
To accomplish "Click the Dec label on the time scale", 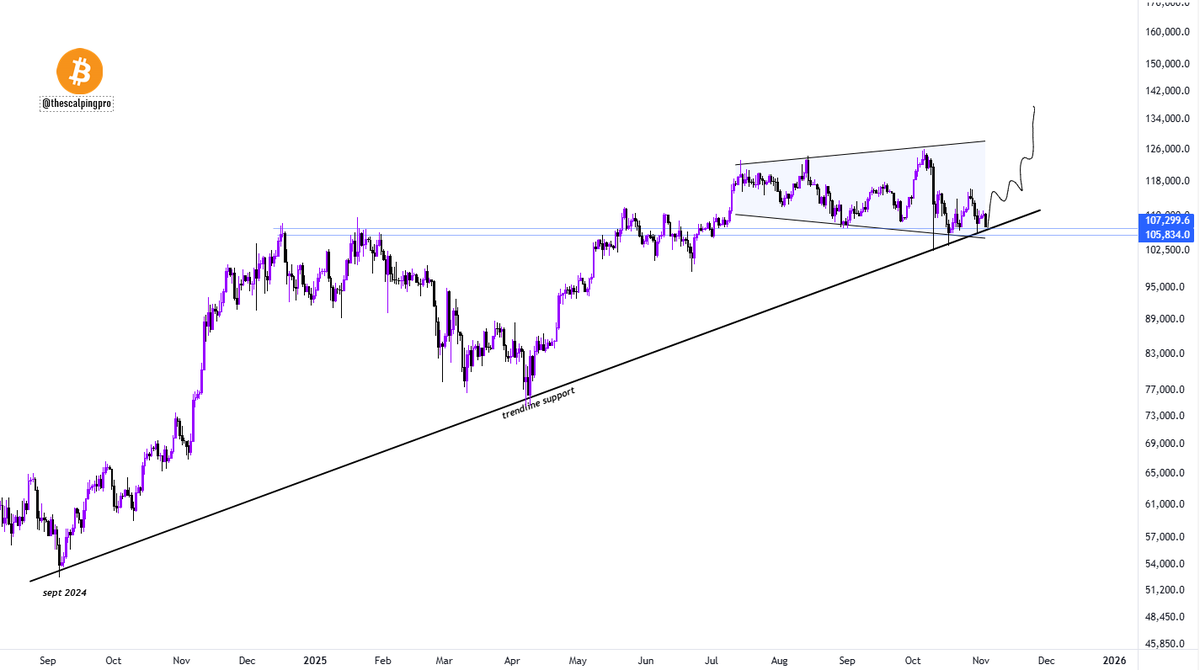I will coord(1046,661).
